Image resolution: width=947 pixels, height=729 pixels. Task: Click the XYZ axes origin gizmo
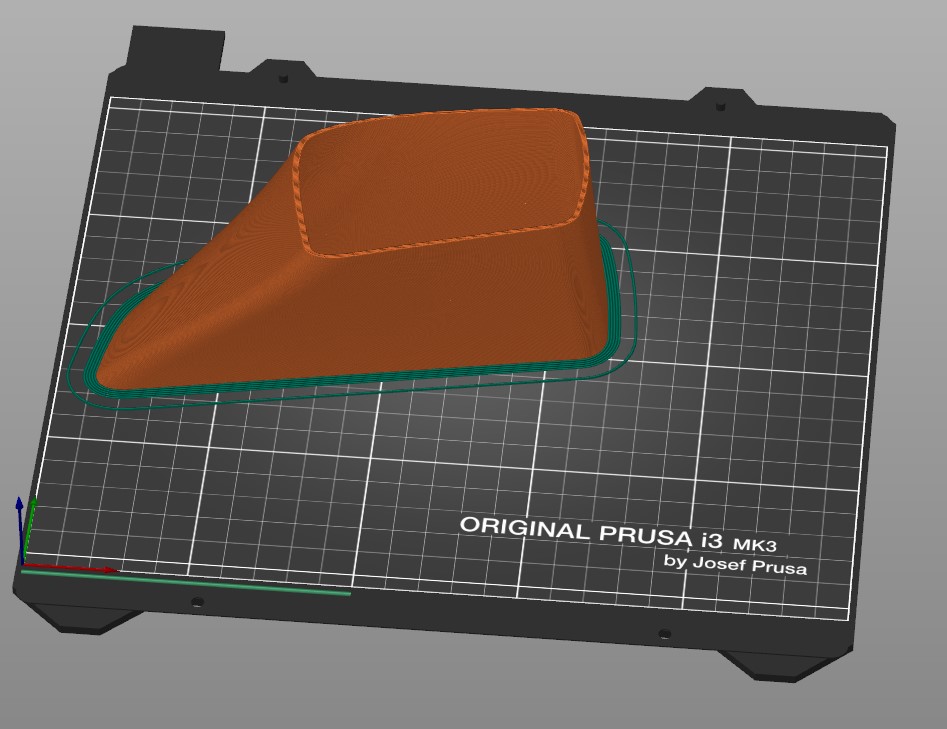pyautogui.click(x=23, y=565)
